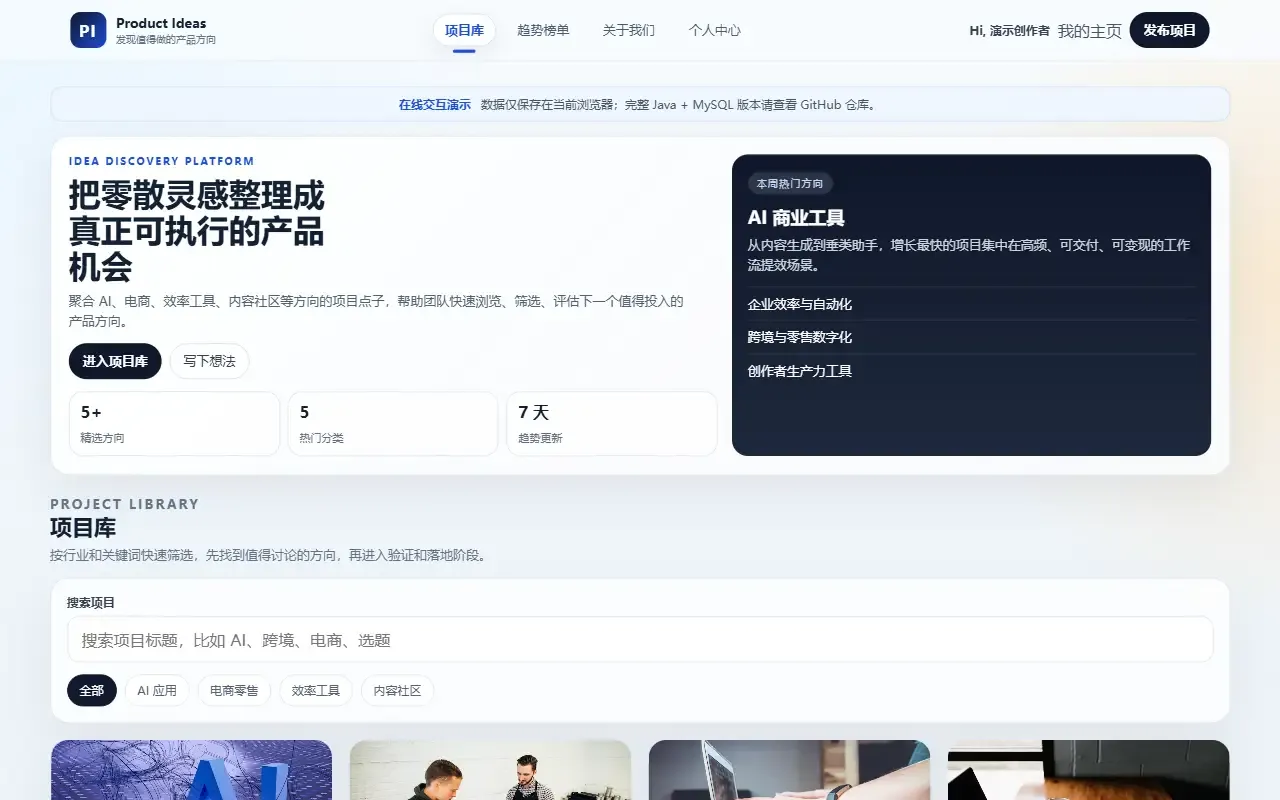Click the PI logo icon
The height and width of the screenshot is (800, 1280).
pyautogui.click(x=88, y=30)
